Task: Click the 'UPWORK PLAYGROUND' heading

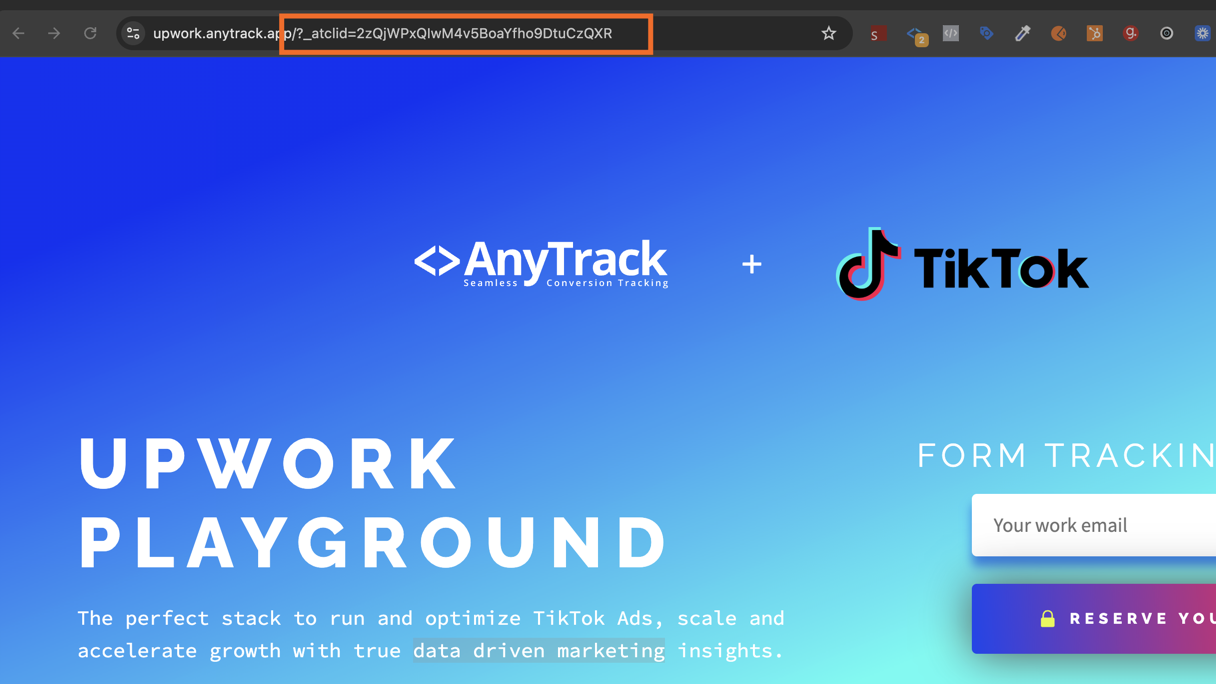Action: pyautogui.click(x=372, y=503)
